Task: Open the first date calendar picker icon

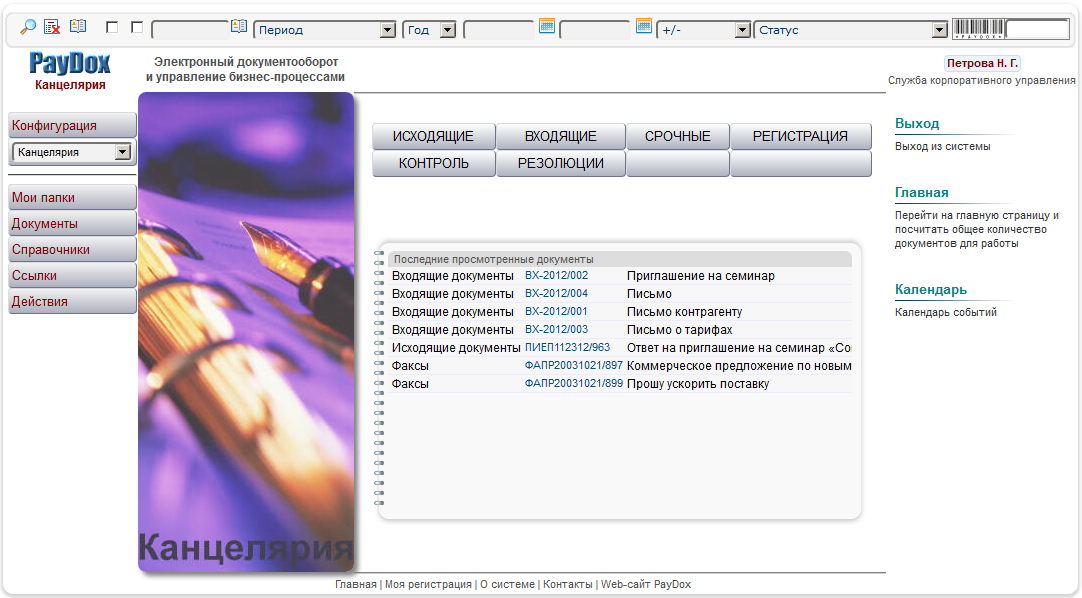Action: coord(547,26)
